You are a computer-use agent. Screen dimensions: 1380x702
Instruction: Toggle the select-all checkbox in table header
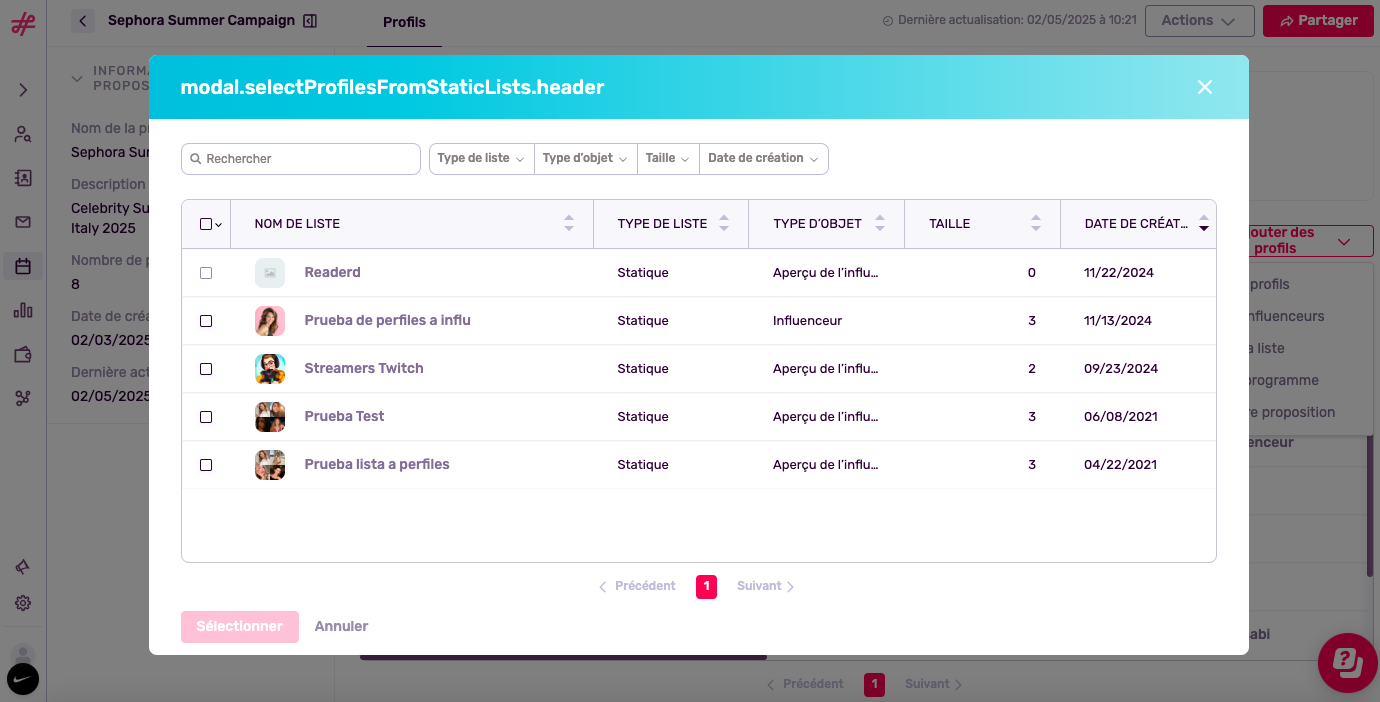coord(206,224)
